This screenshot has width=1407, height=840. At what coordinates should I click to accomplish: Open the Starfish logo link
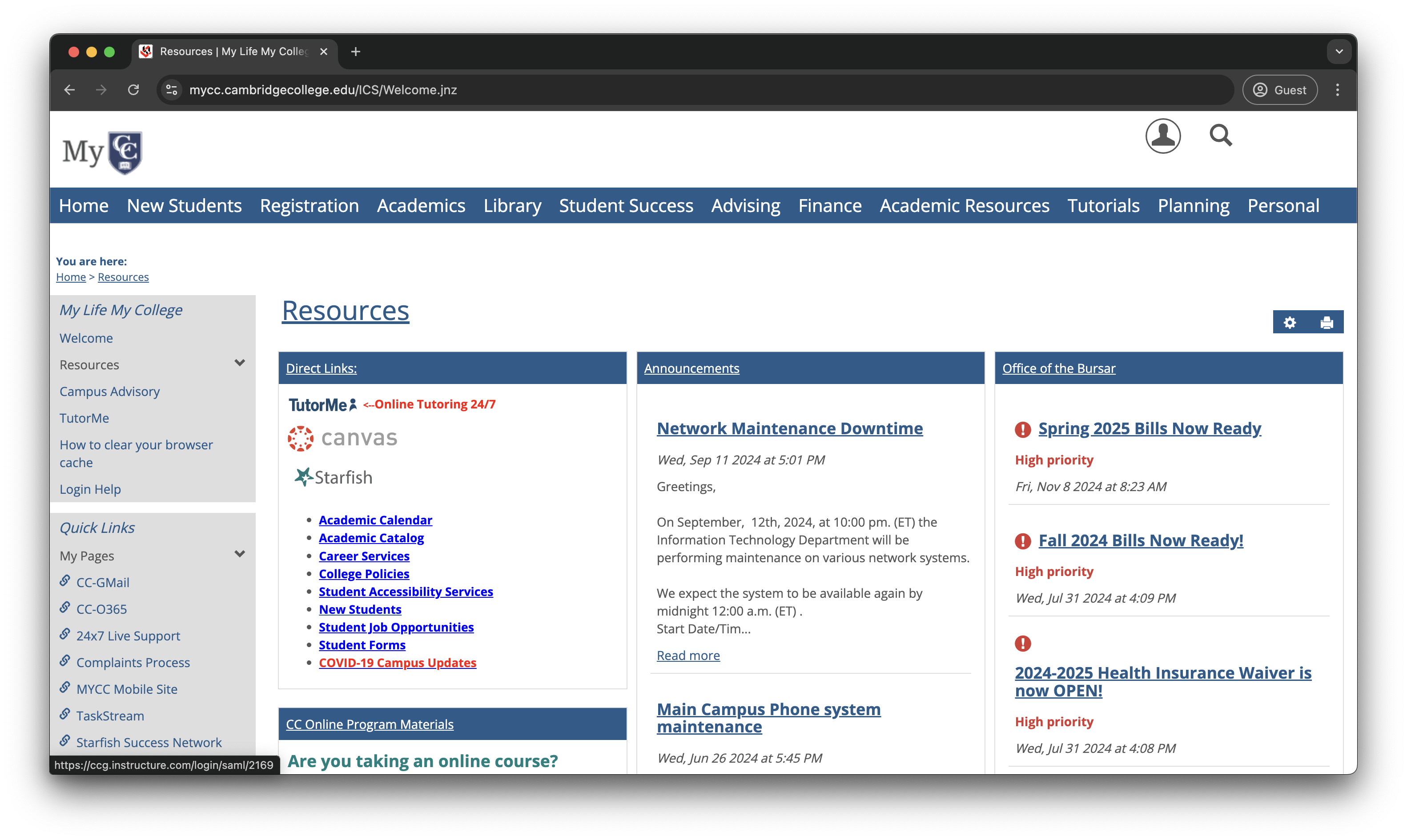click(334, 477)
